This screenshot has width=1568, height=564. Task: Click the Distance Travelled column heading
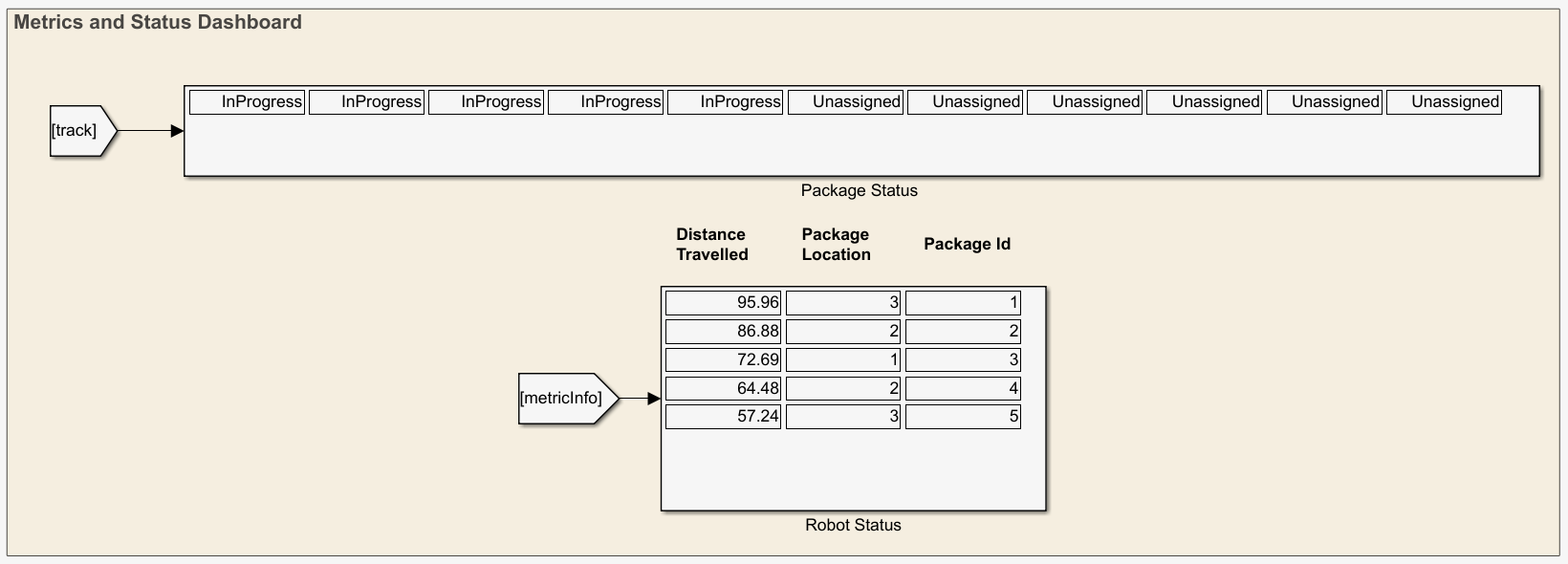pyautogui.click(x=711, y=245)
